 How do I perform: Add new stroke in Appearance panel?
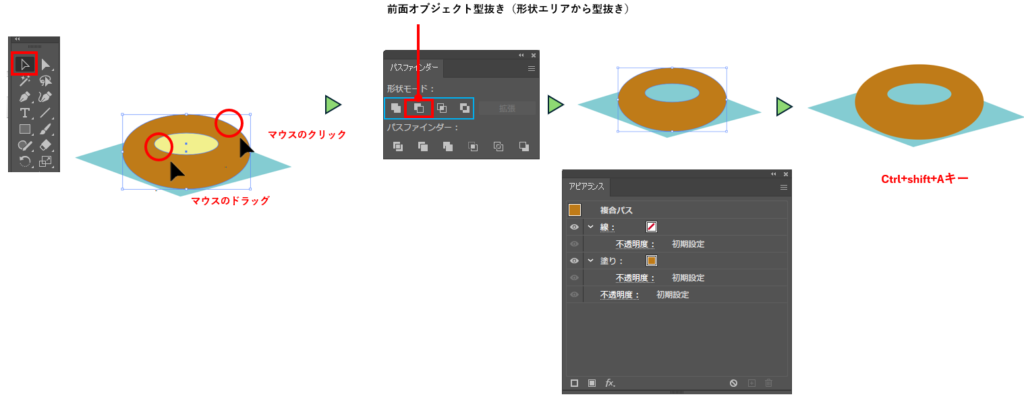point(574,383)
